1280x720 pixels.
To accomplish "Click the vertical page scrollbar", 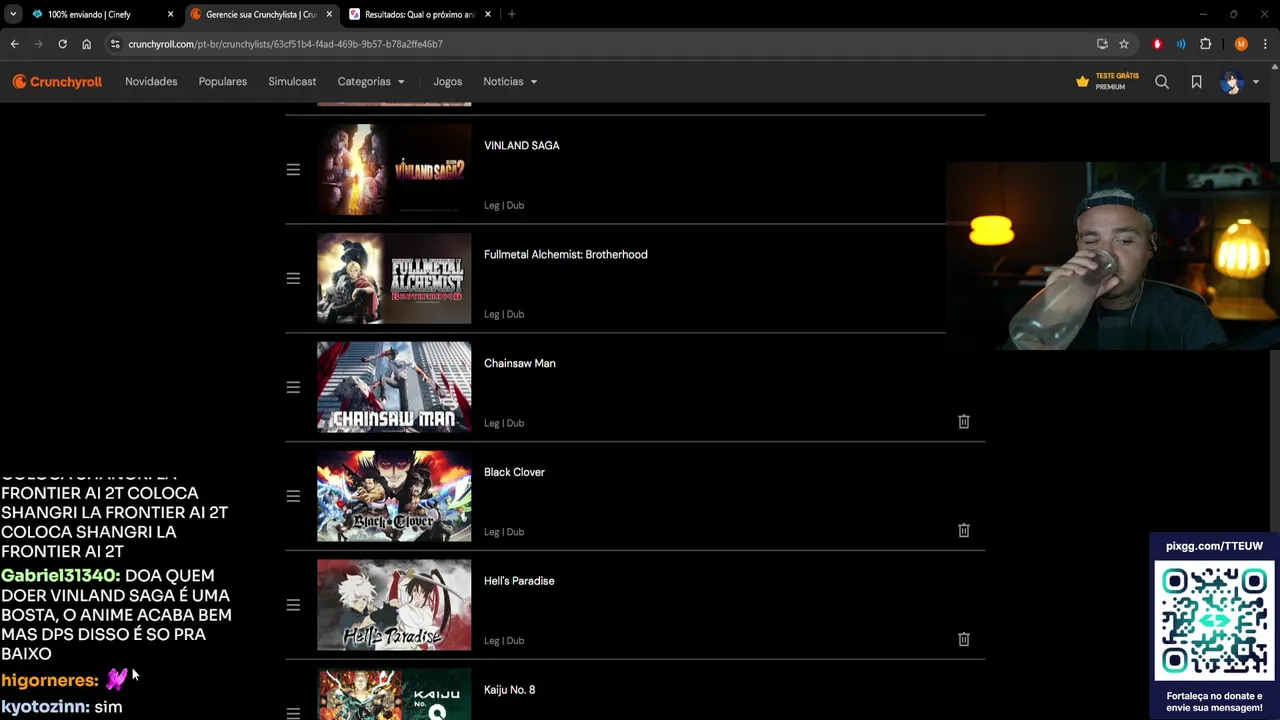I will pos(1274,390).
